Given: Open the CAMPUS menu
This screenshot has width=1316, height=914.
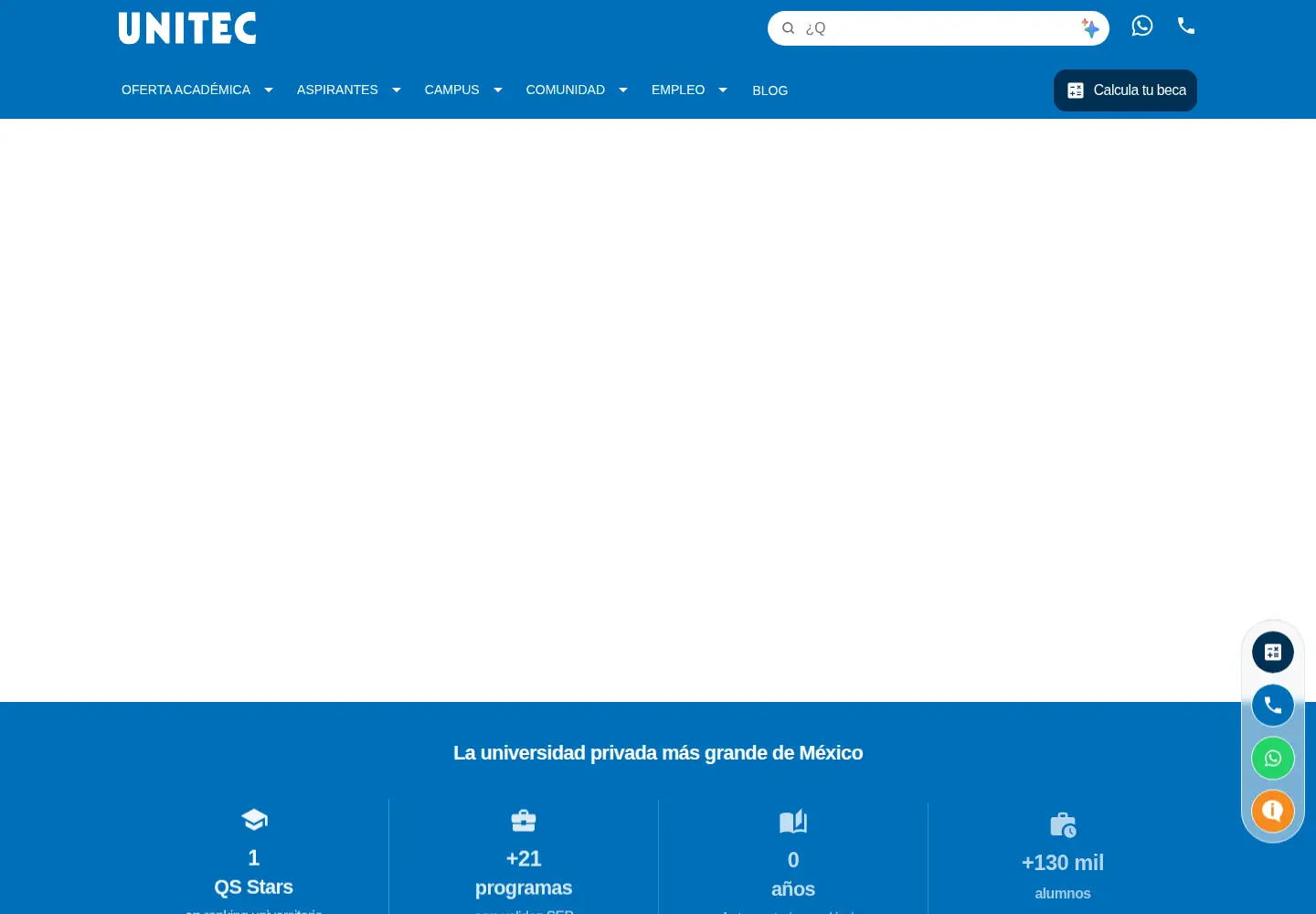Looking at the screenshot, I should 451,90.
